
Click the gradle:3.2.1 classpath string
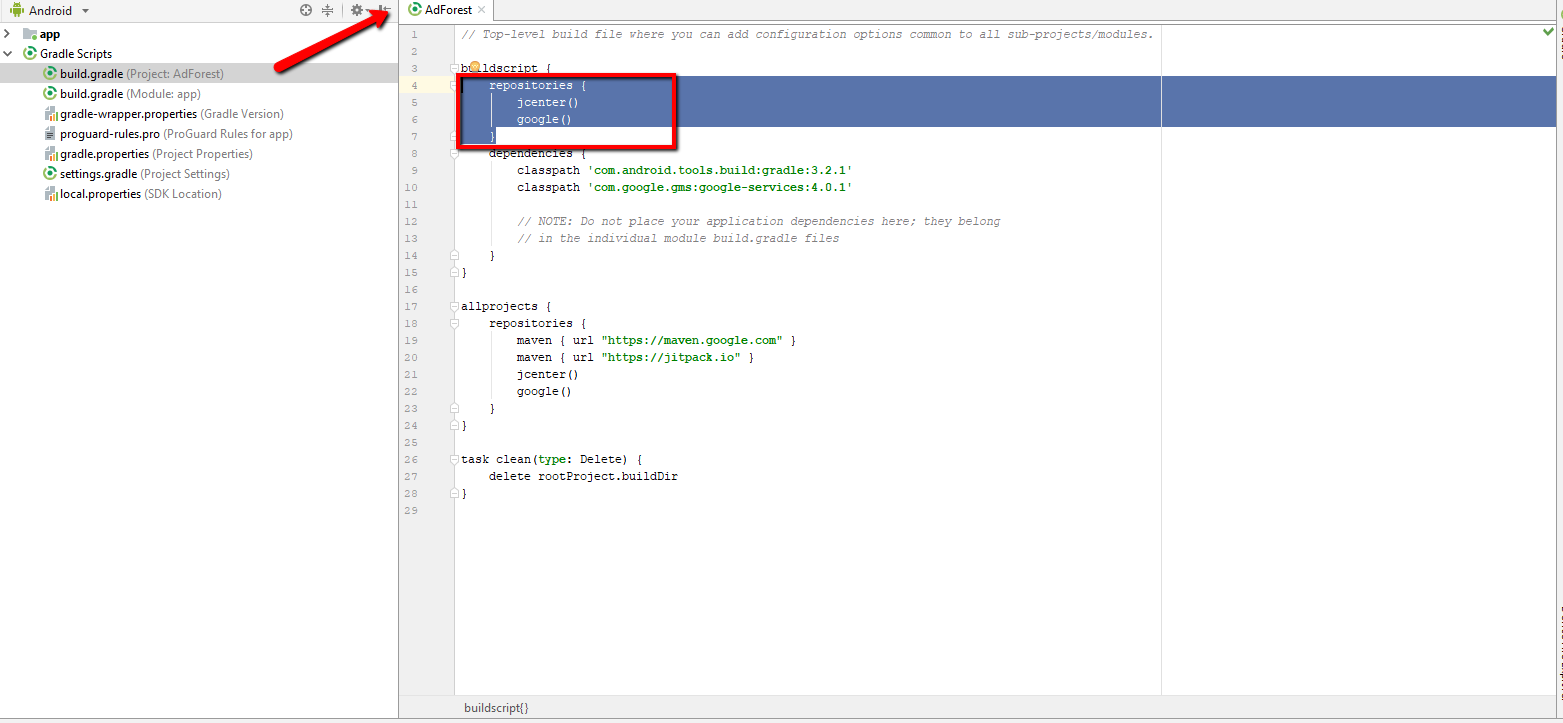[720, 171]
